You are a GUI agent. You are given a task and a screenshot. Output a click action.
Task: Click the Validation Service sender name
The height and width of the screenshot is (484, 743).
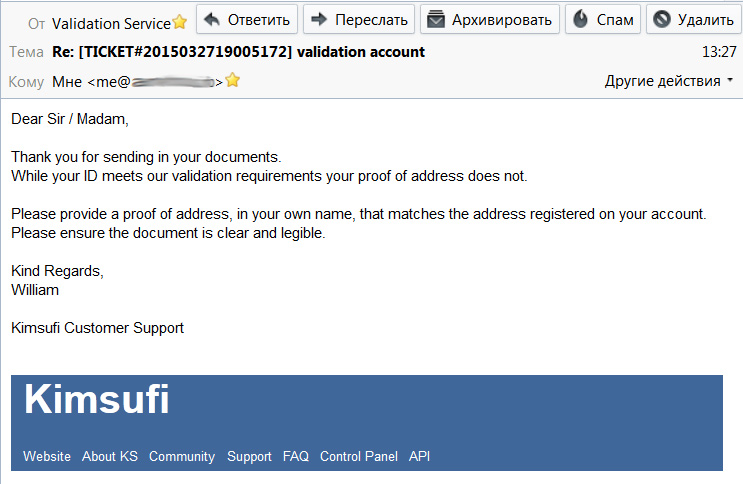pyautogui.click(x=110, y=23)
